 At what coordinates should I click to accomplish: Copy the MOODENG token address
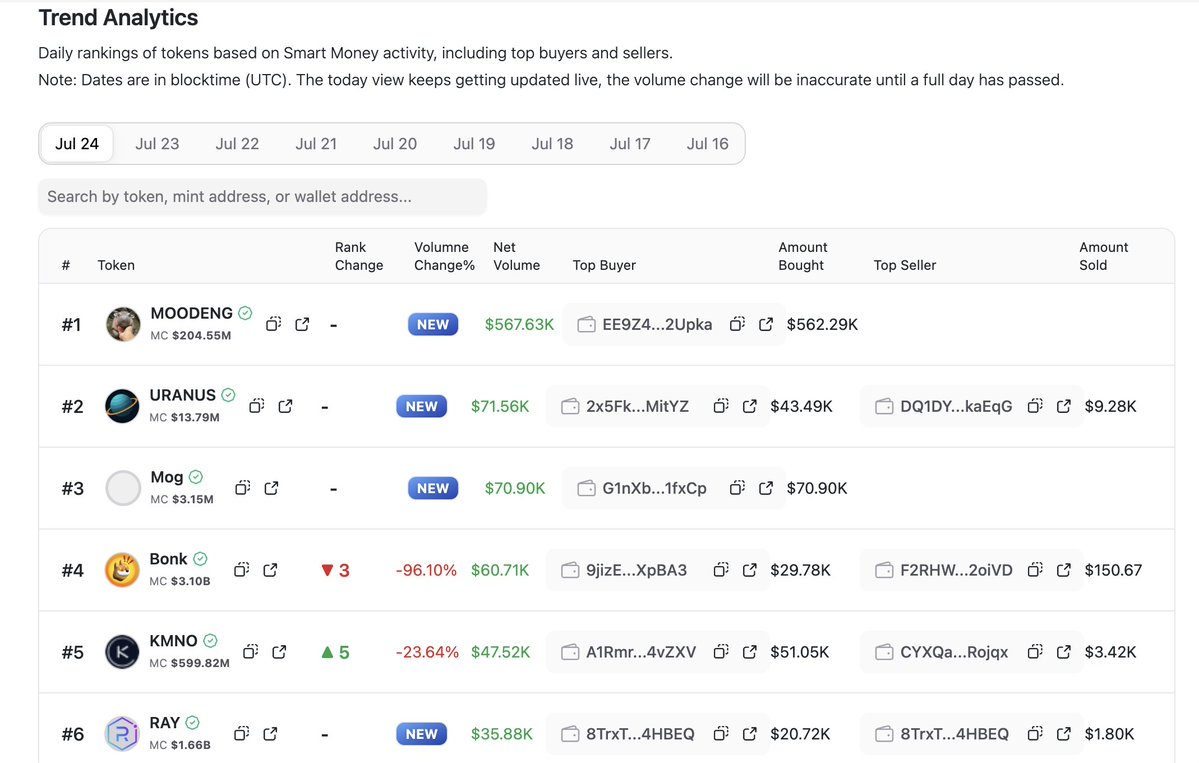[273, 324]
